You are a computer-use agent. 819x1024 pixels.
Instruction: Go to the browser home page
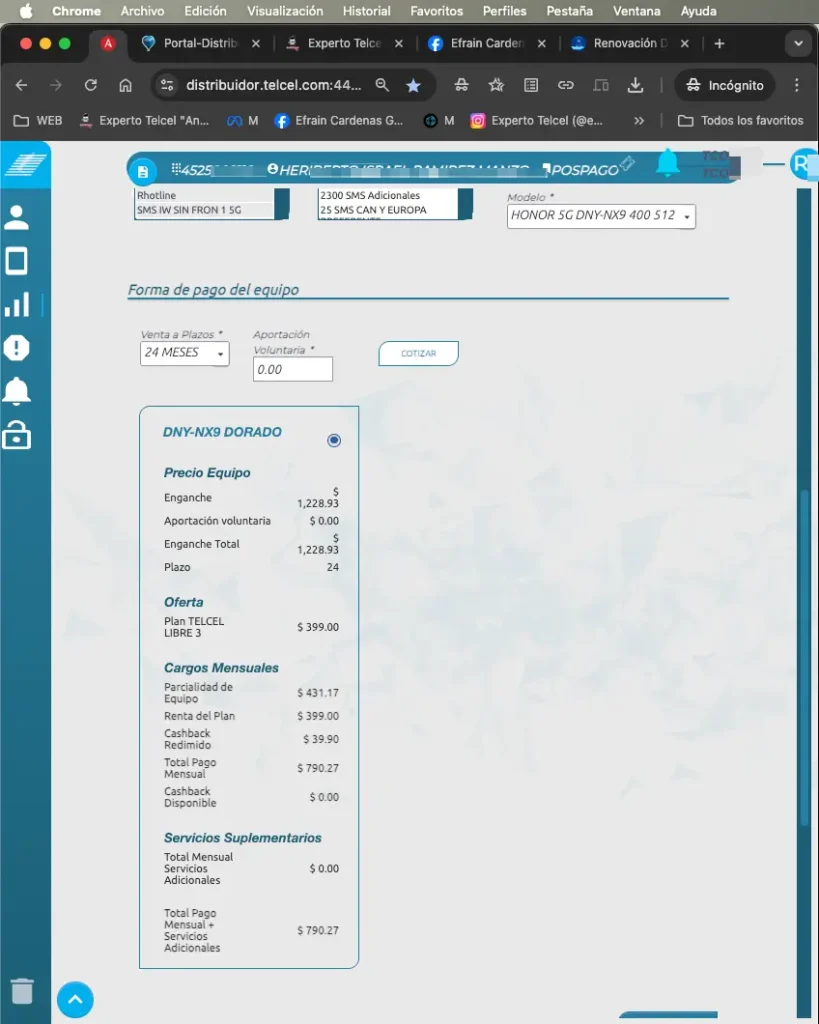click(125, 85)
